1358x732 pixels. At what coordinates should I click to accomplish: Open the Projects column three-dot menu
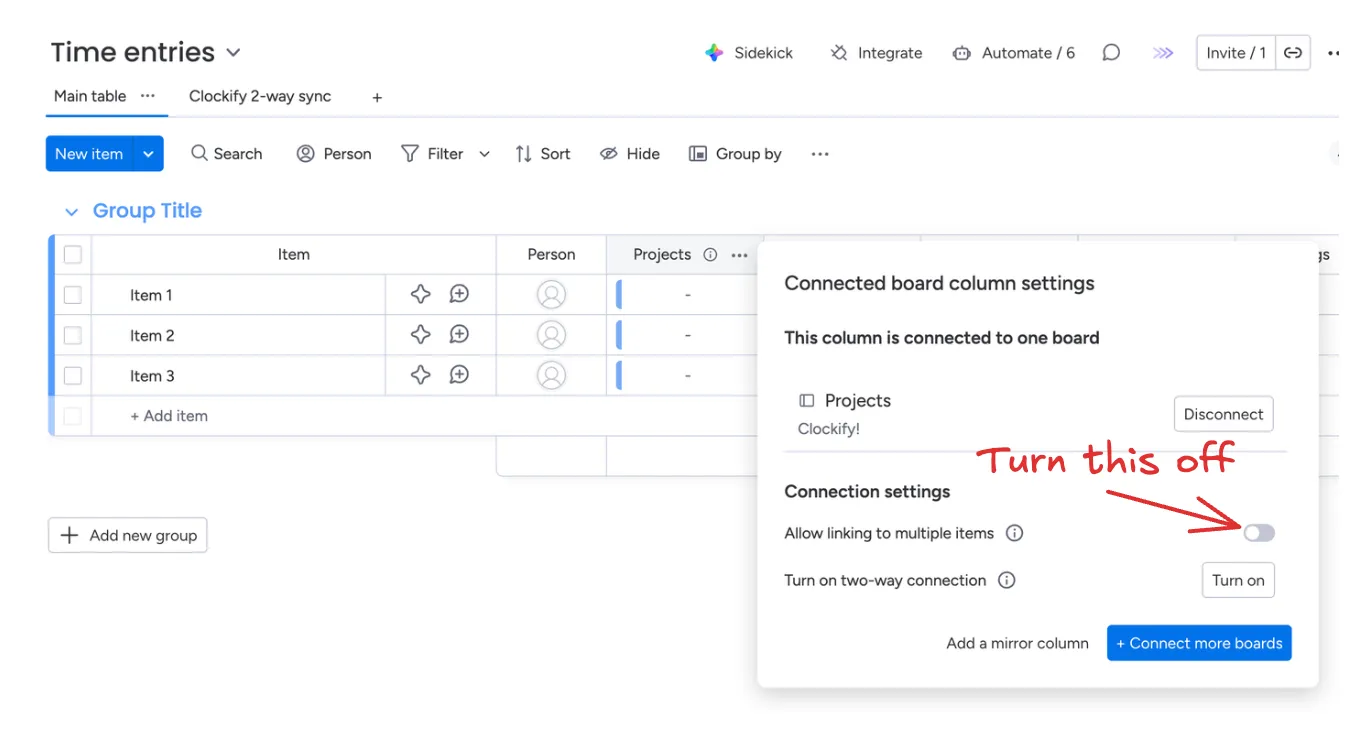tap(739, 255)
